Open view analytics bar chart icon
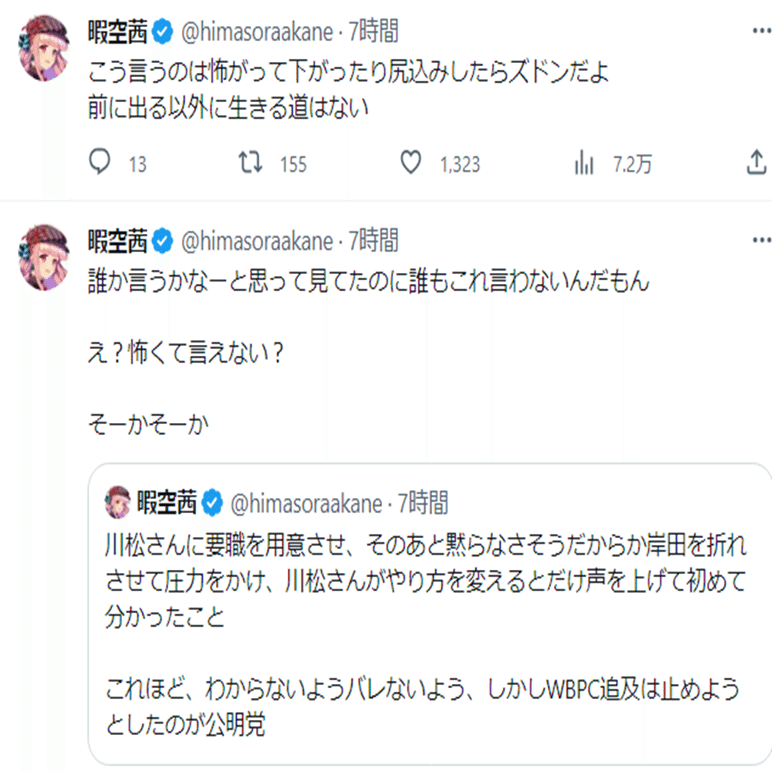772x772 pixels. 584,164
